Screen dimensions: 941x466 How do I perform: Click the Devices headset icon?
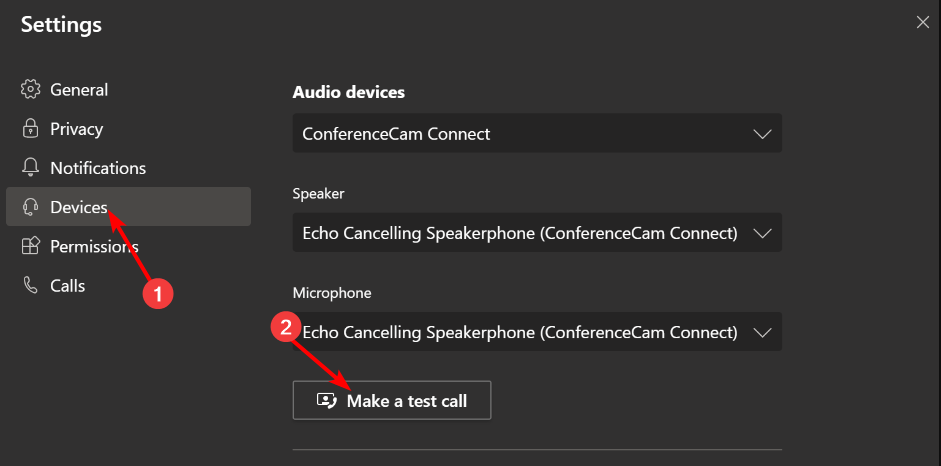tap(30, 207)
